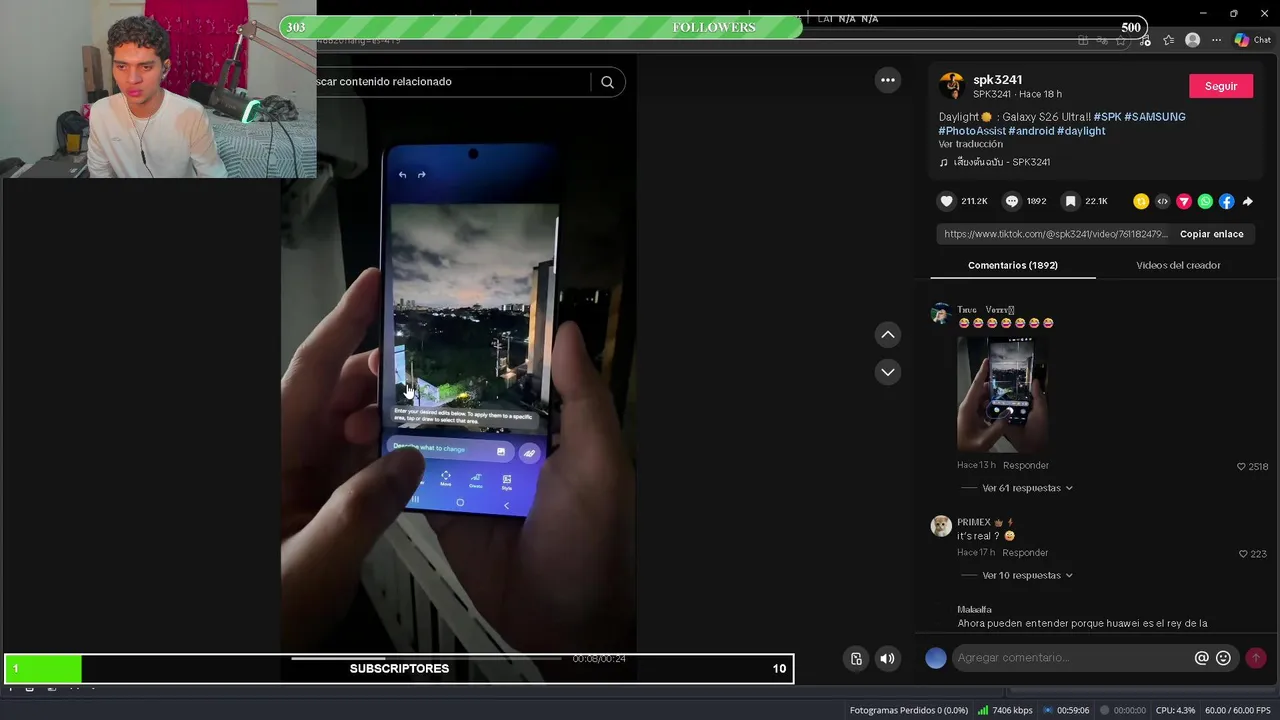Screen dimensions: 1280x720
Task: Save video with the bookmark icon
Action: tap(1070, 201)
